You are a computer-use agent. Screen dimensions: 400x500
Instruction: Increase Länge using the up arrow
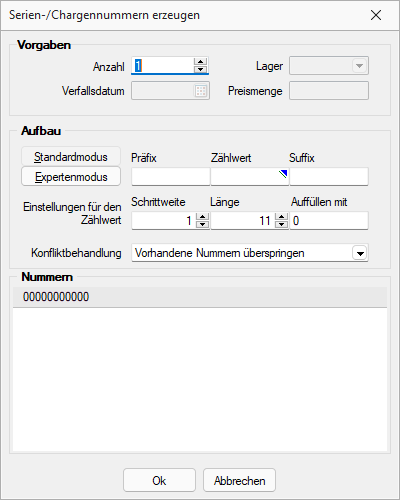282,217
